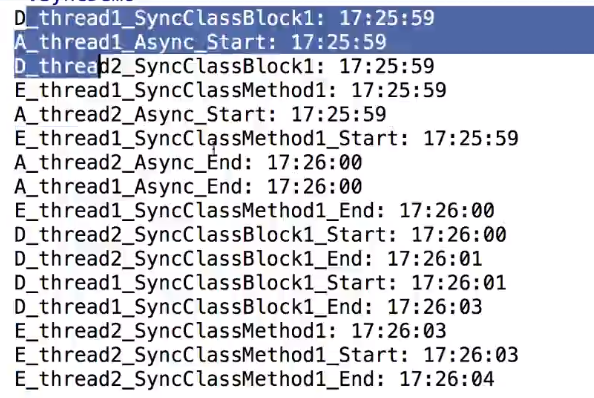
Task: Click the 17:25:59 timestamp on first line
Action: pos(387,18)
